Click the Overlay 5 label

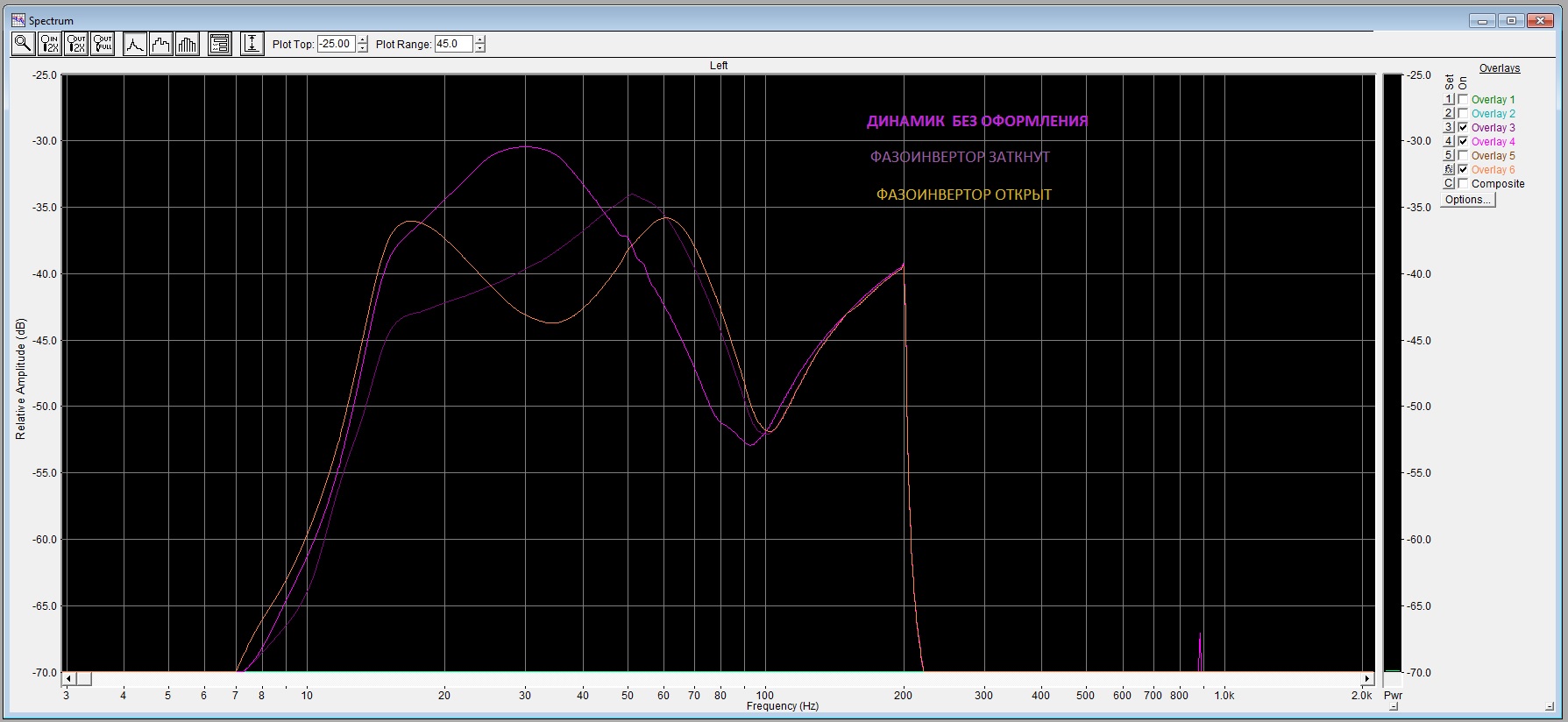pos(1493,156)
